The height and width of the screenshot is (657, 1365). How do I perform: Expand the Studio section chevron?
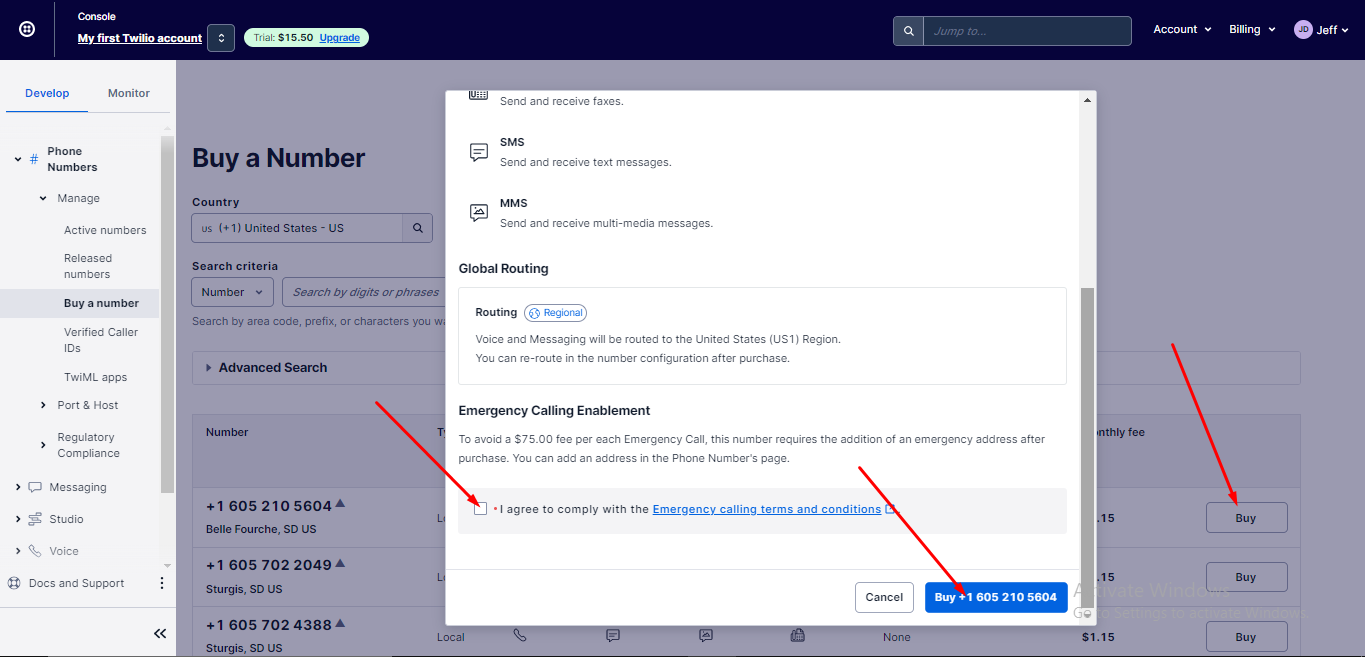pyautogui.click(x=18, y=519)
